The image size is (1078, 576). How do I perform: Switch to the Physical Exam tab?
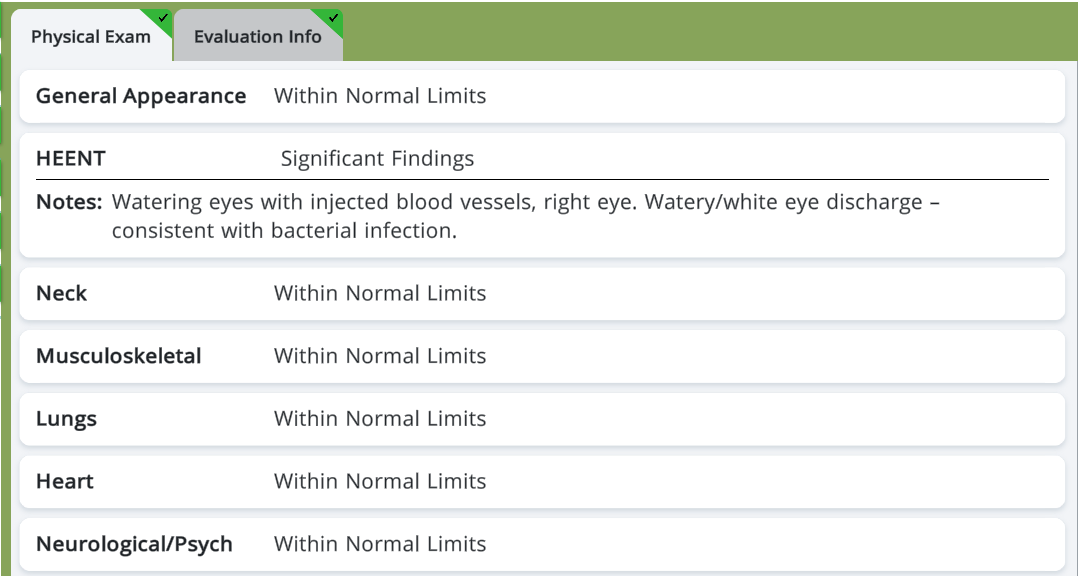coord(90,37)
